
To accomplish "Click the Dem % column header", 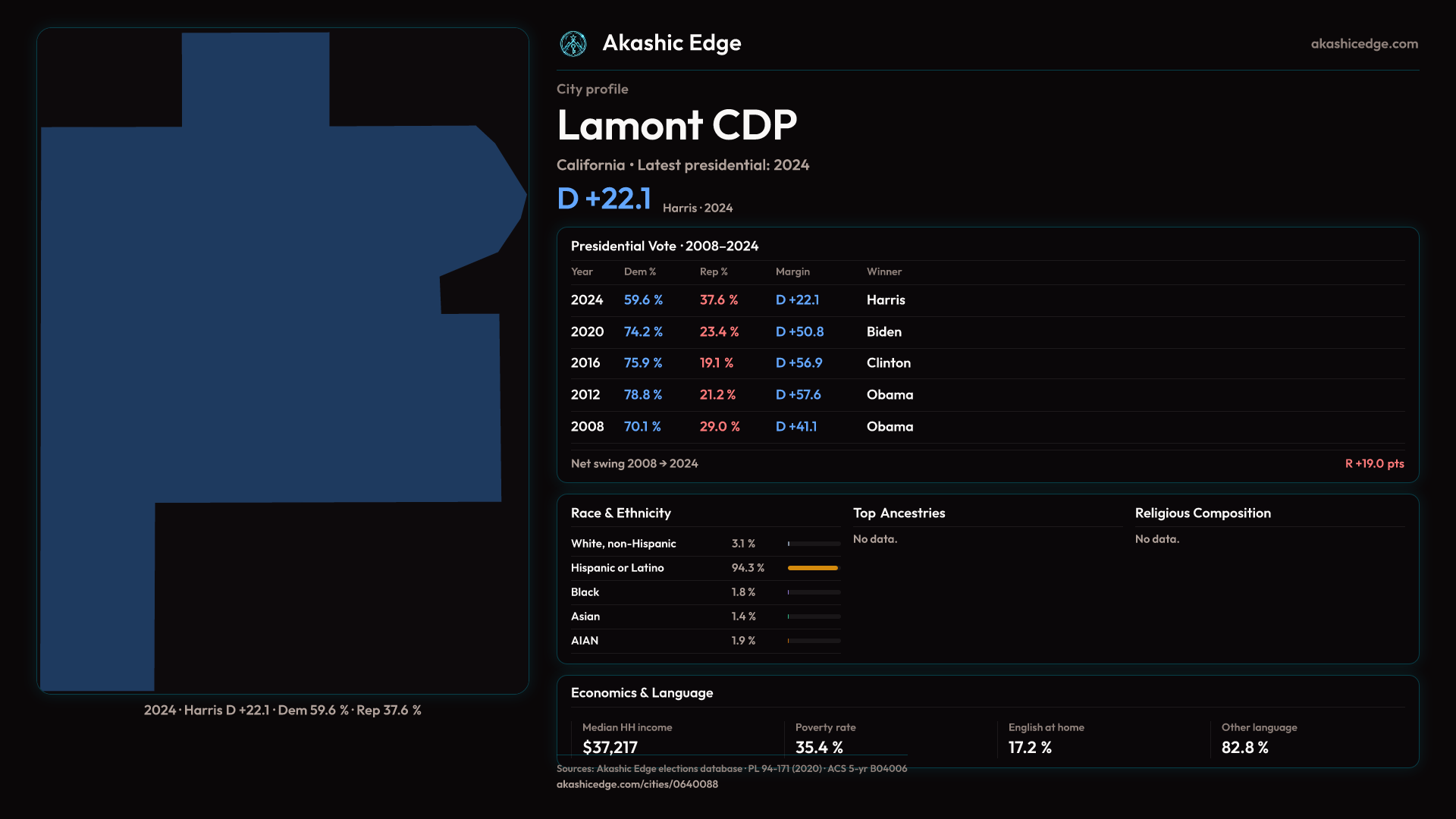I will tap(639, 271).
